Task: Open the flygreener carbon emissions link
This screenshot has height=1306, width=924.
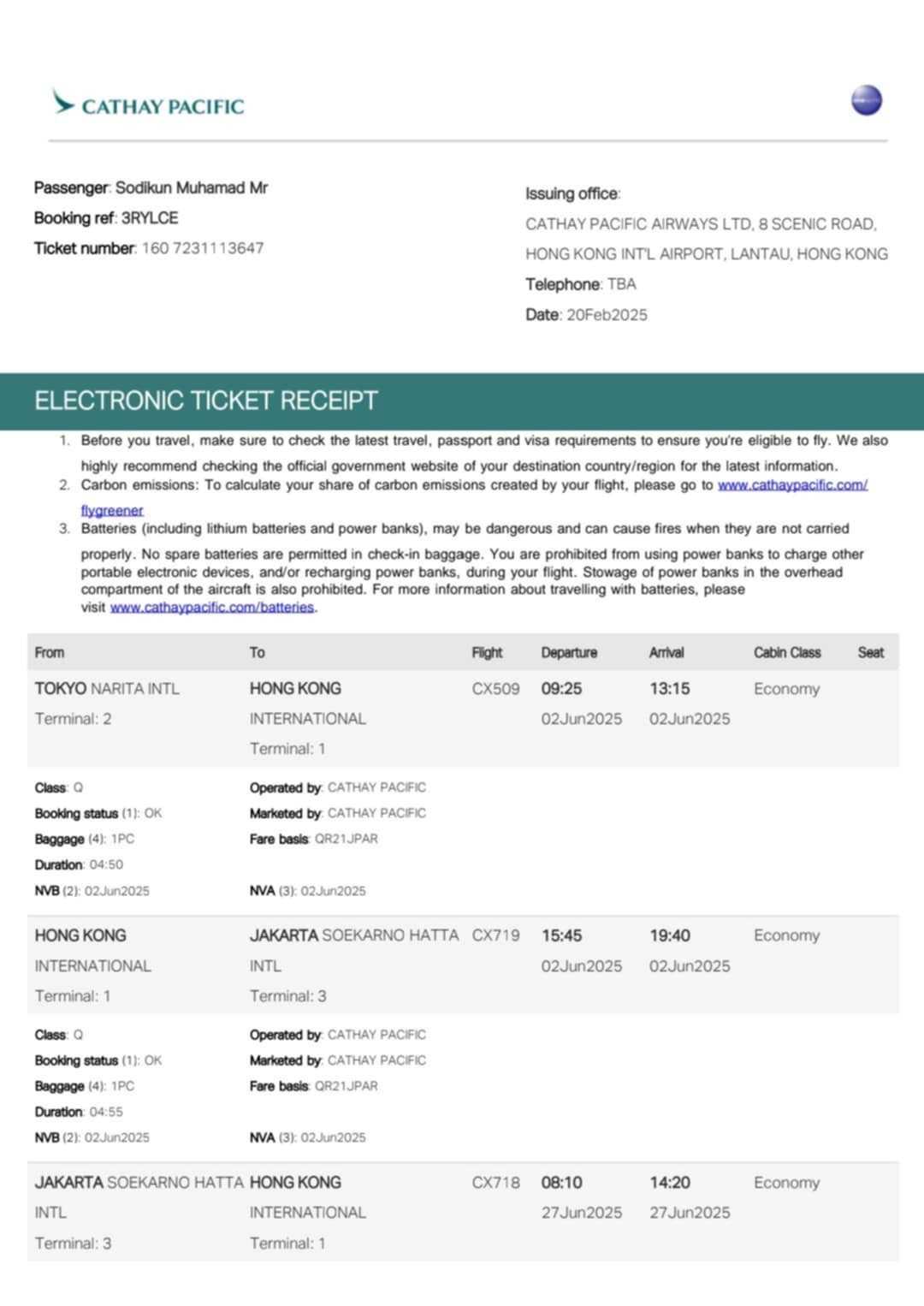Action: [112, 510]
